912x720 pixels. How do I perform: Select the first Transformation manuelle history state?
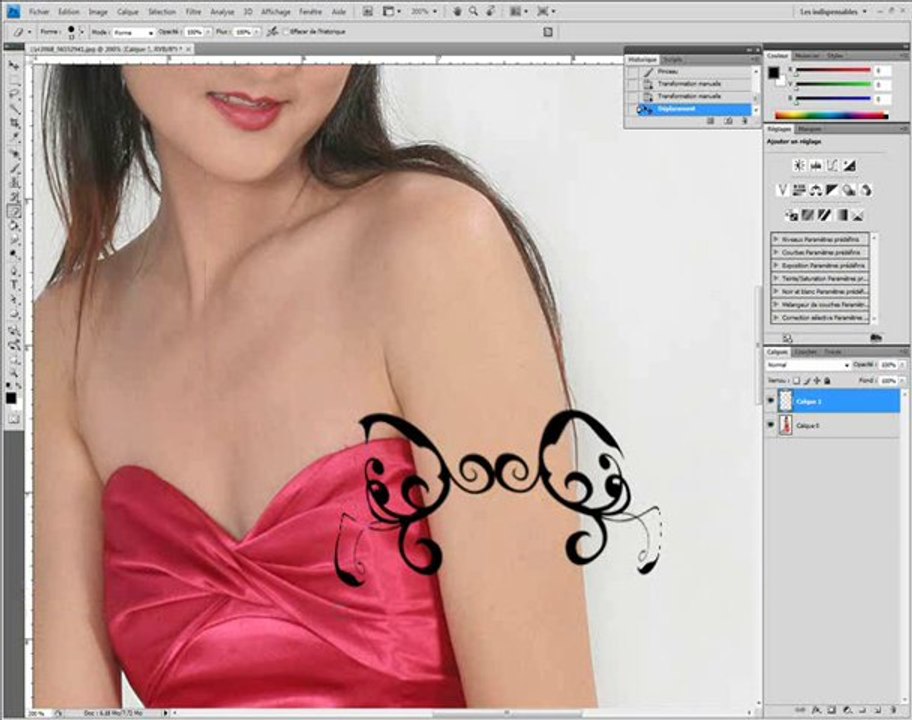(x=695, y=84)
